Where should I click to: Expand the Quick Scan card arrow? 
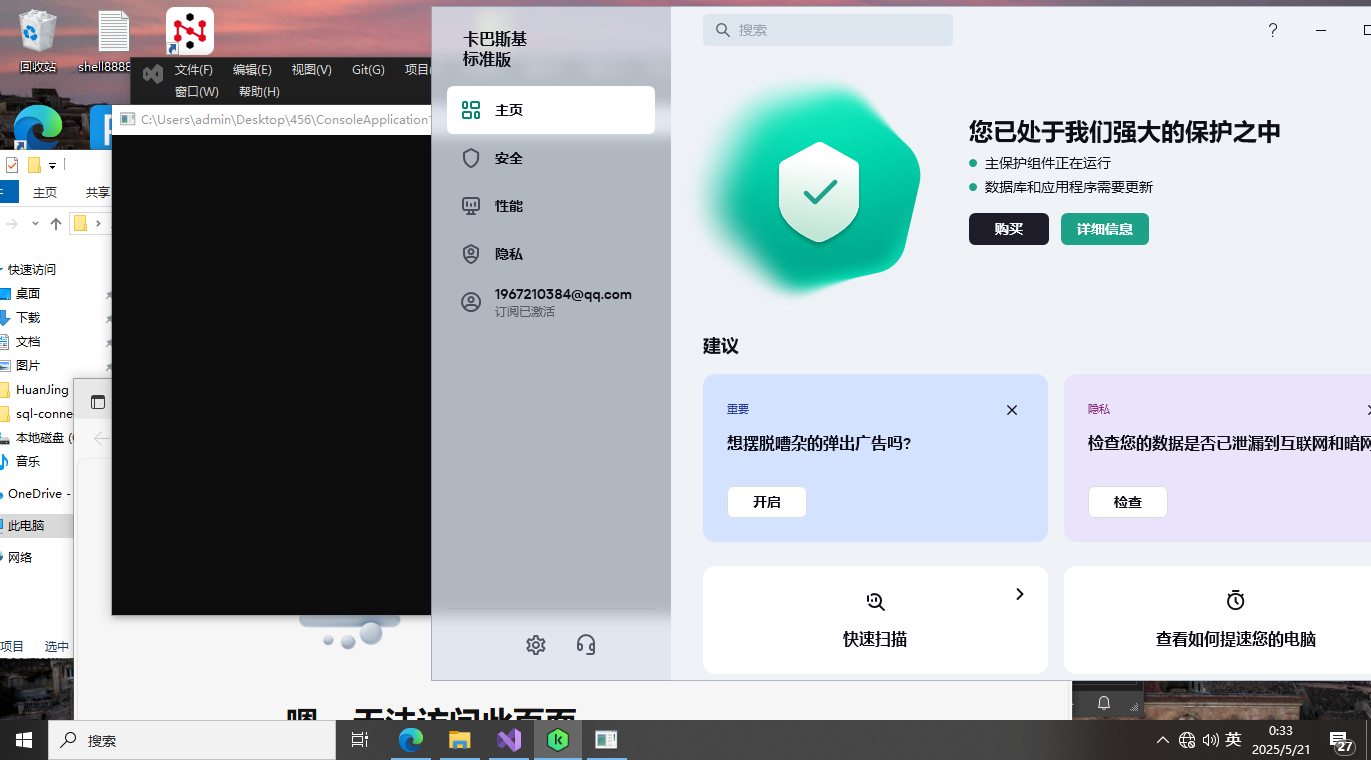tap(1020, 594)
